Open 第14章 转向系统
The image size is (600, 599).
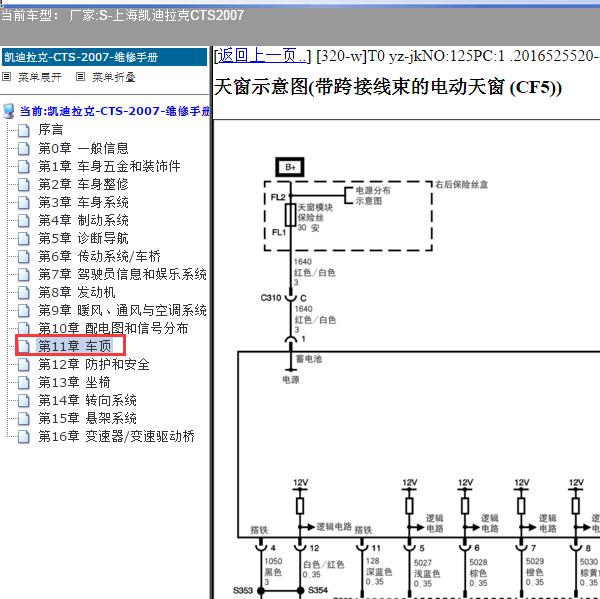tap(87, 400)
